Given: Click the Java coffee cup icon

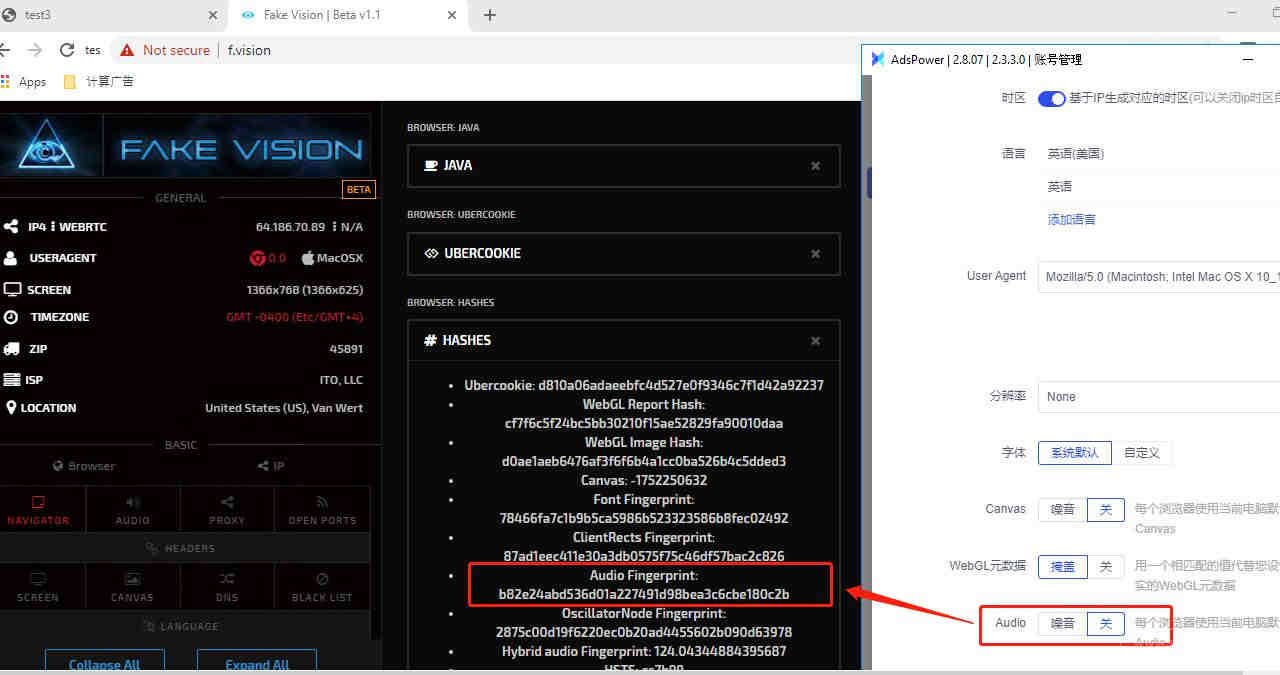Looking at the screenshot, I should click(431, 166).
